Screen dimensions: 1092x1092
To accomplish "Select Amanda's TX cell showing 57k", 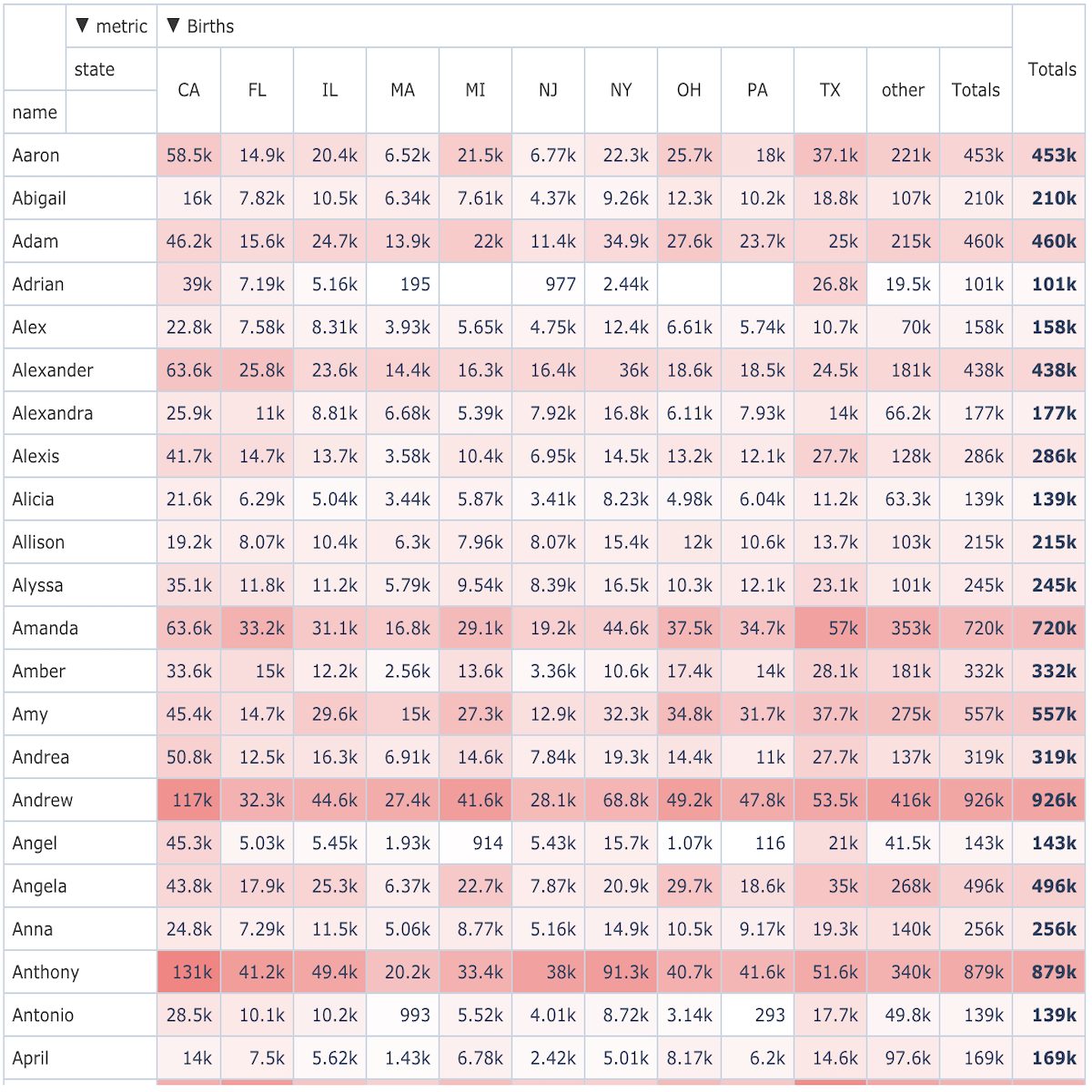I will 830,628.
